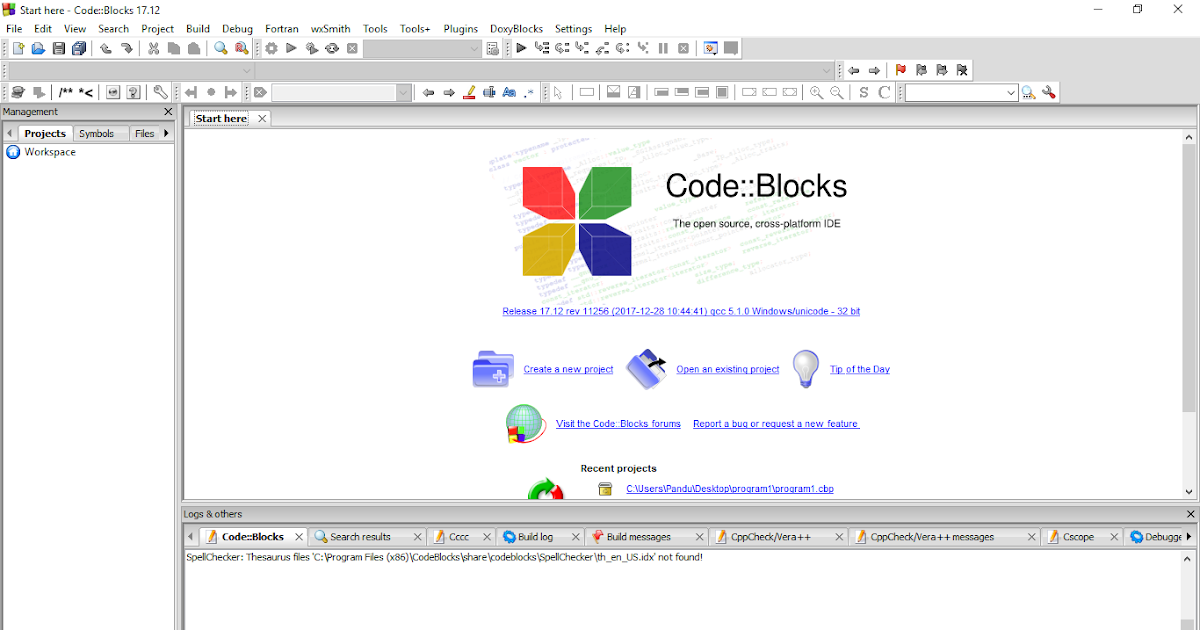The image size is (1200, 630).
Task: Click the Find magnifier icon
Action: point(221,48)
